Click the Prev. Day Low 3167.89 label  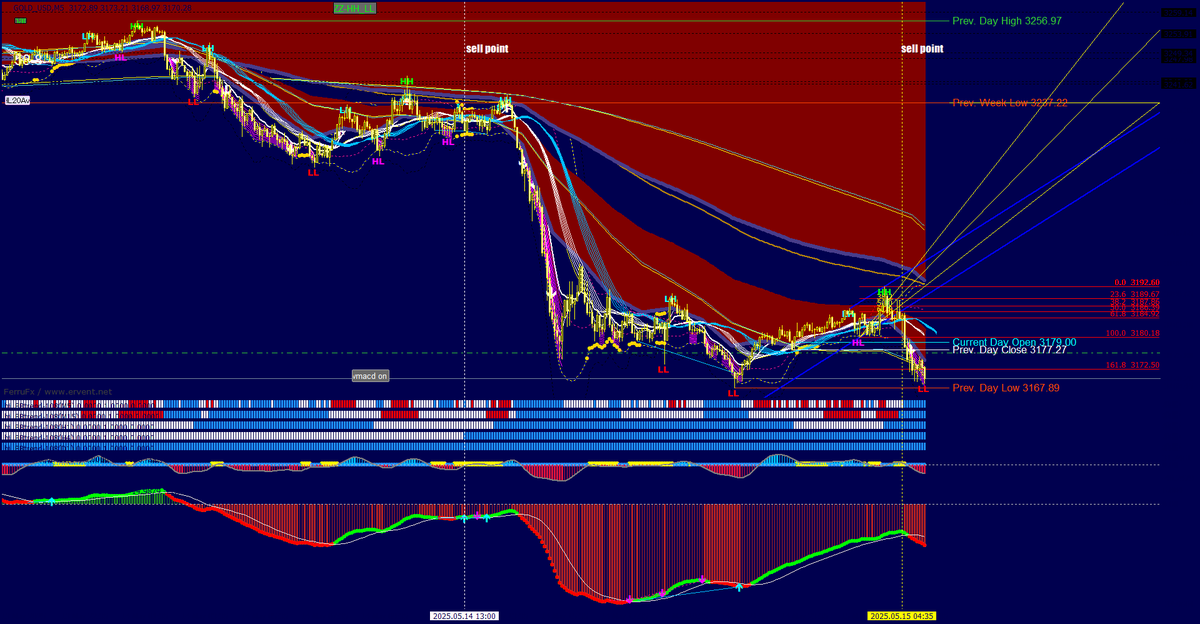coord(1005,388)
